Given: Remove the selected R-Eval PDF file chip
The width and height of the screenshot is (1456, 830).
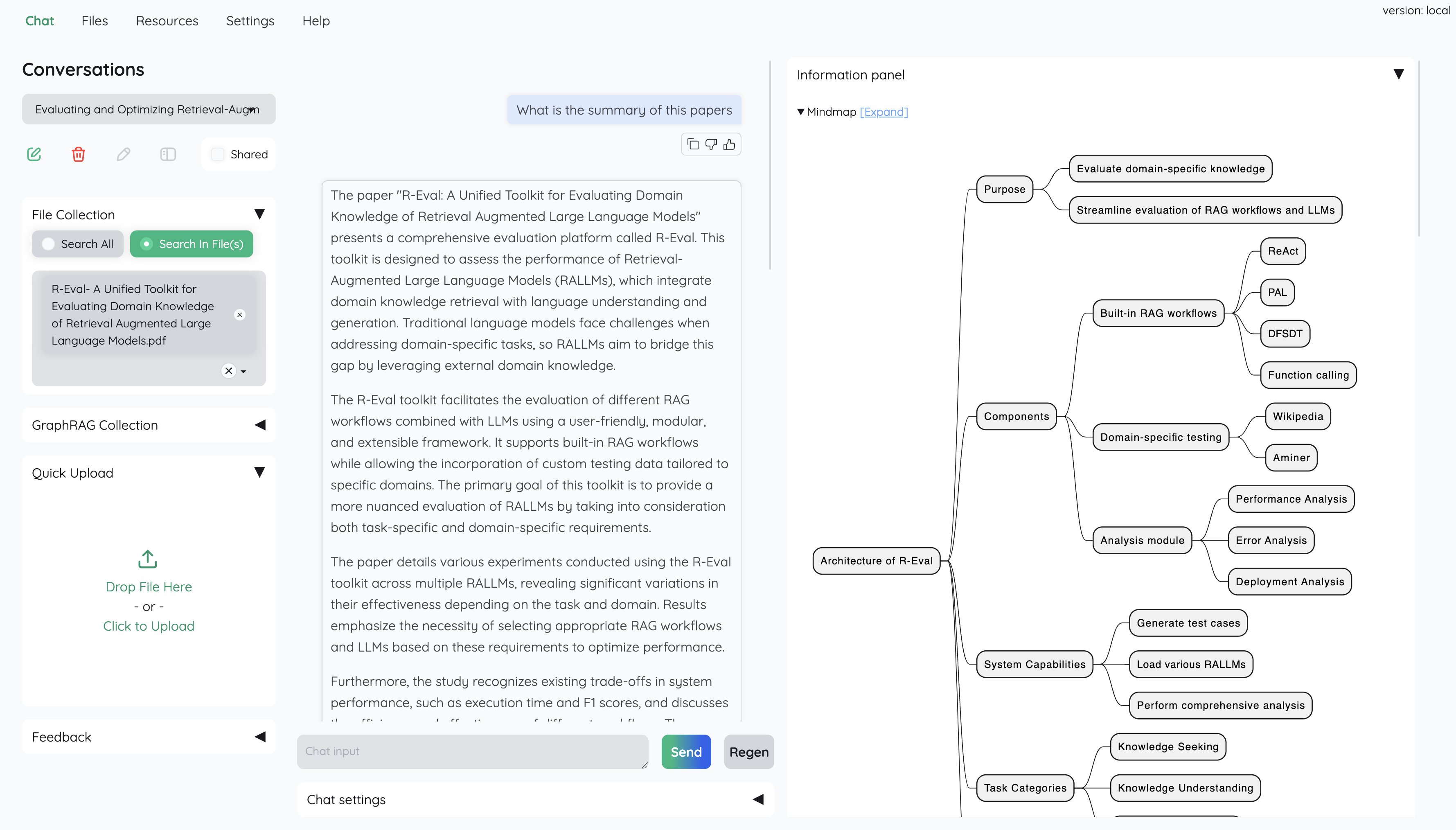Looking at the screenshot, I should (x=240, y=315).
